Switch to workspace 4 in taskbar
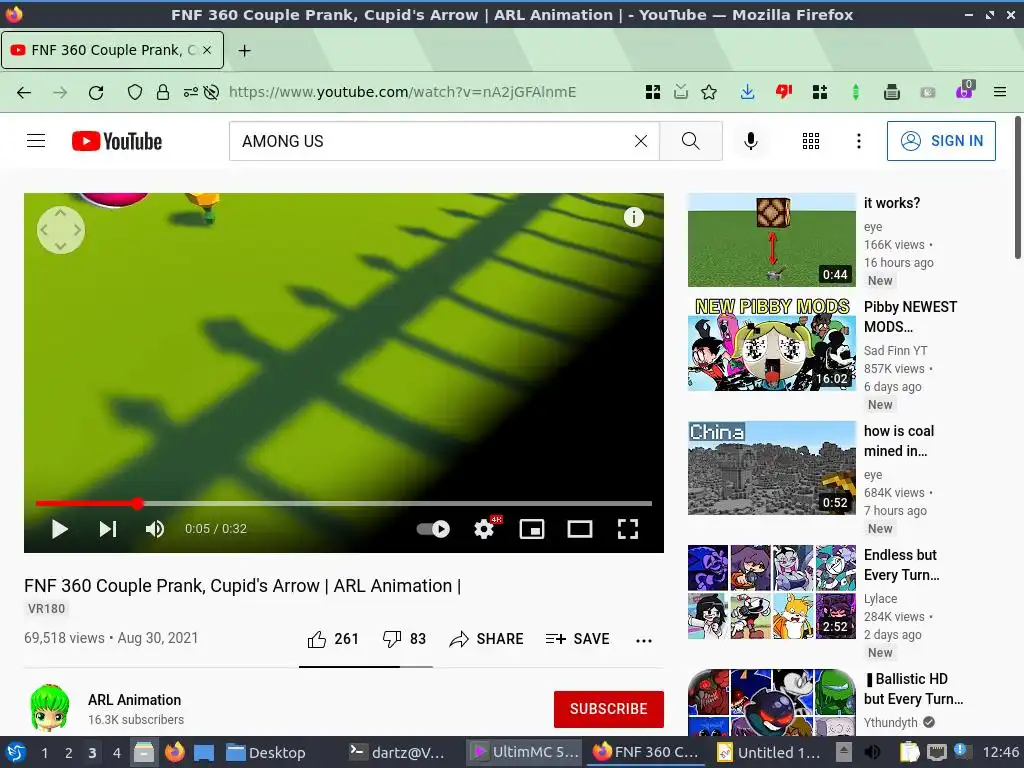1024x768 pixels. coord(117,753)
